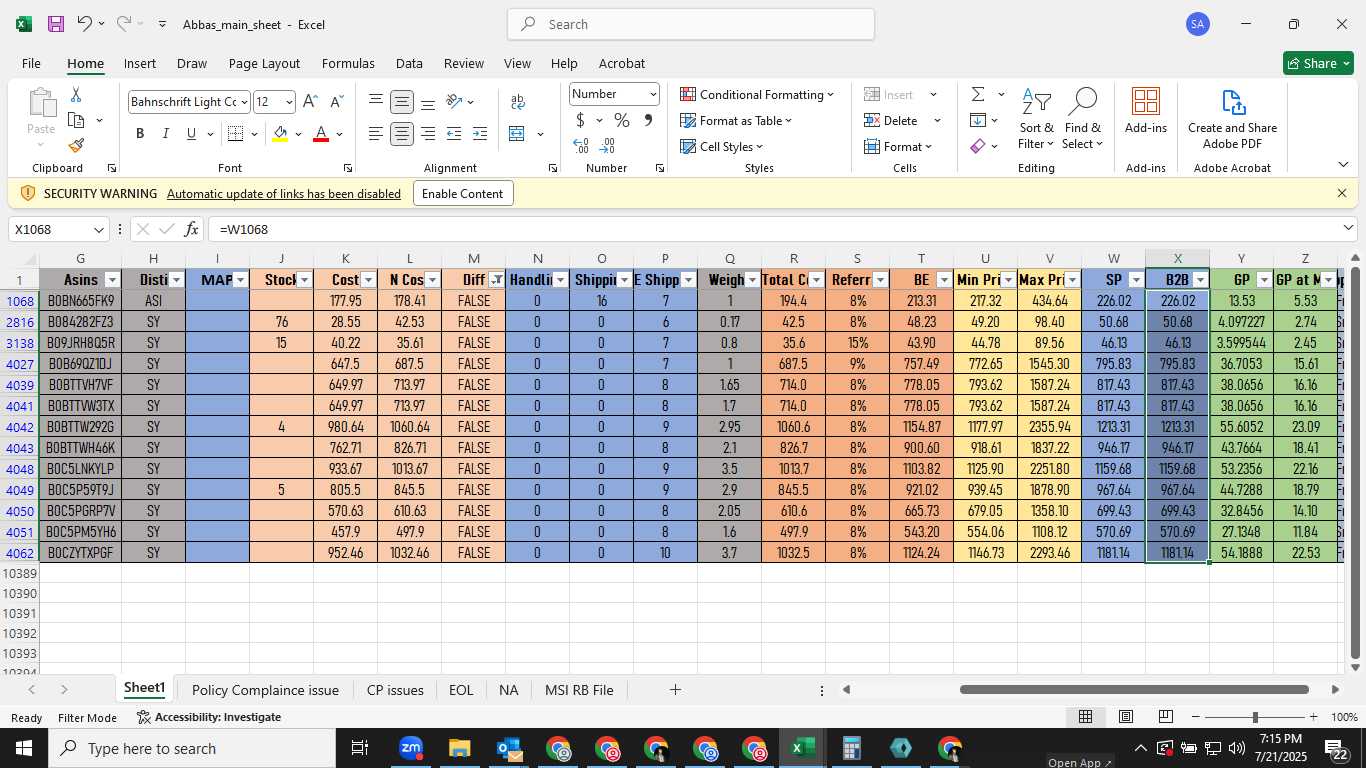The width and height of the screenshot is (1366, 768).
Task: Click the Save icon in title bar
Action: tap(56, 24)
